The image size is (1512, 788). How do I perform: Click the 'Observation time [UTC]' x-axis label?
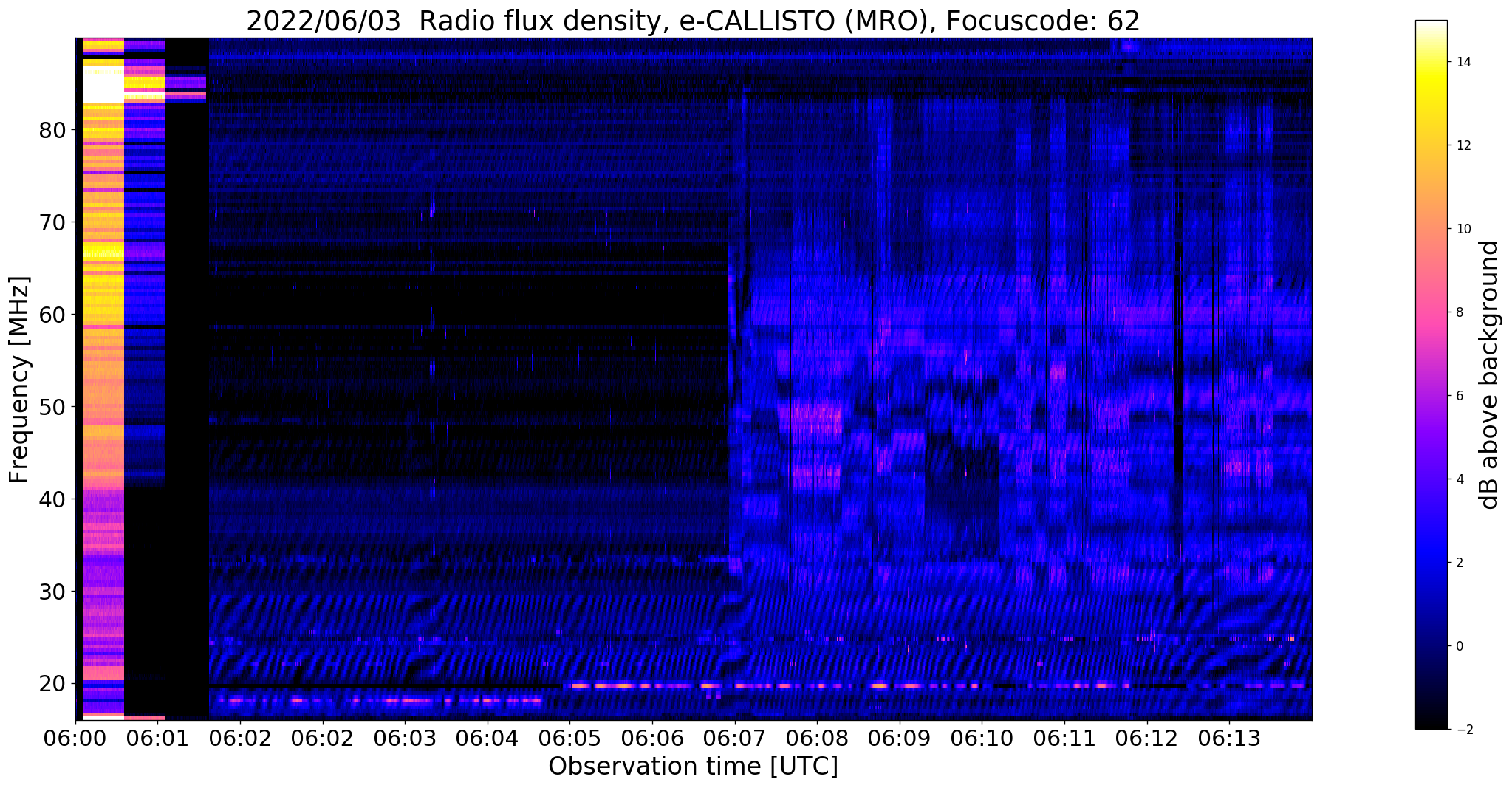(x=694, y=766)
